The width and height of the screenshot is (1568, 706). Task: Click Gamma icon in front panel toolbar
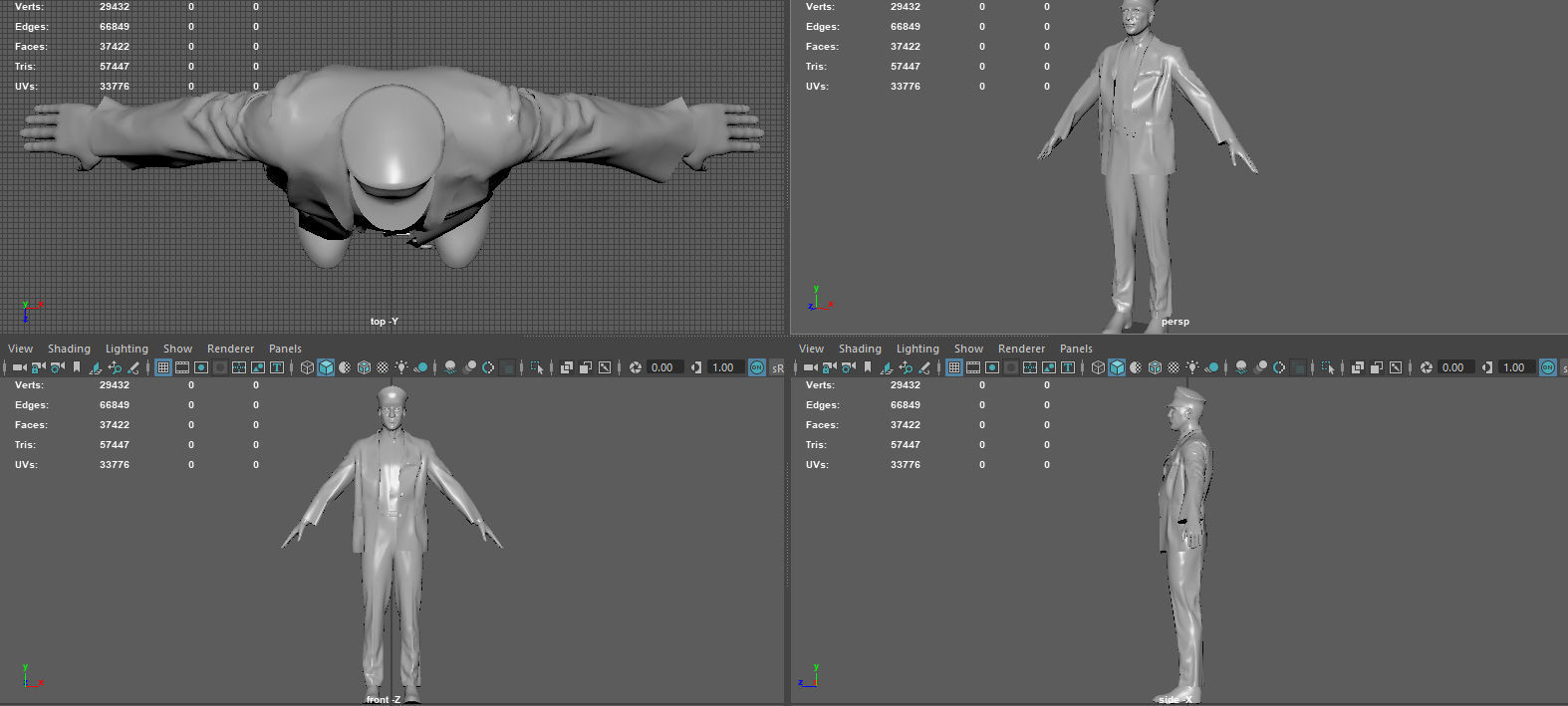pyautogui.click(x=695, y=367)
